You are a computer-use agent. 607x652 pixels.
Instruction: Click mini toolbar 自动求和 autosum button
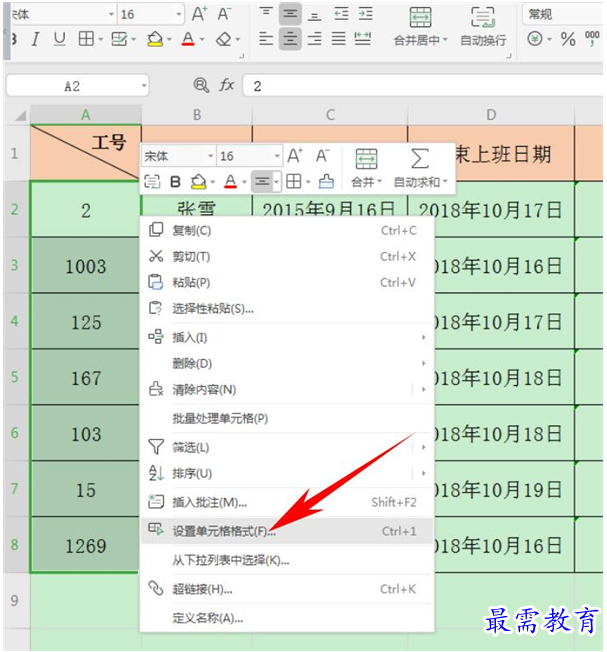click(x=420, y=168)
